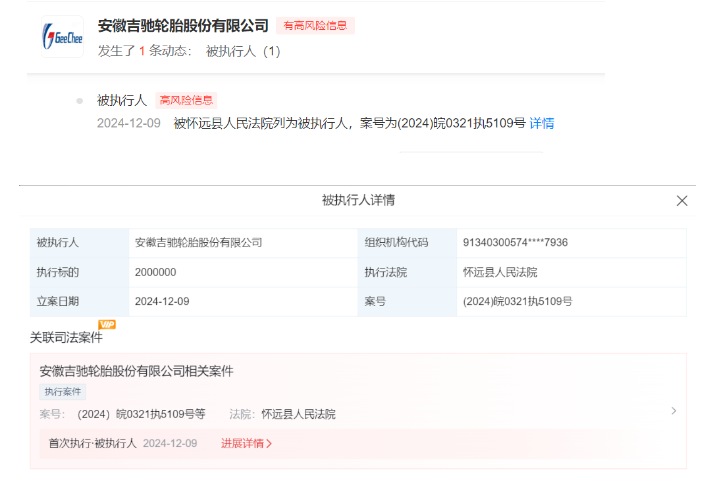The height and width of the screenshot is (488, 707).
Task: Click the 执行标的 amount 2000000
Action: 155,272
